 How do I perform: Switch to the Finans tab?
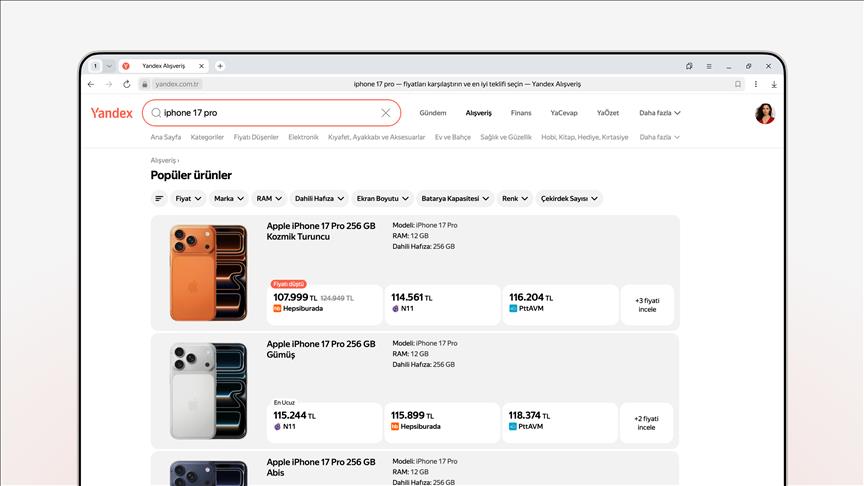click(521, 113)
